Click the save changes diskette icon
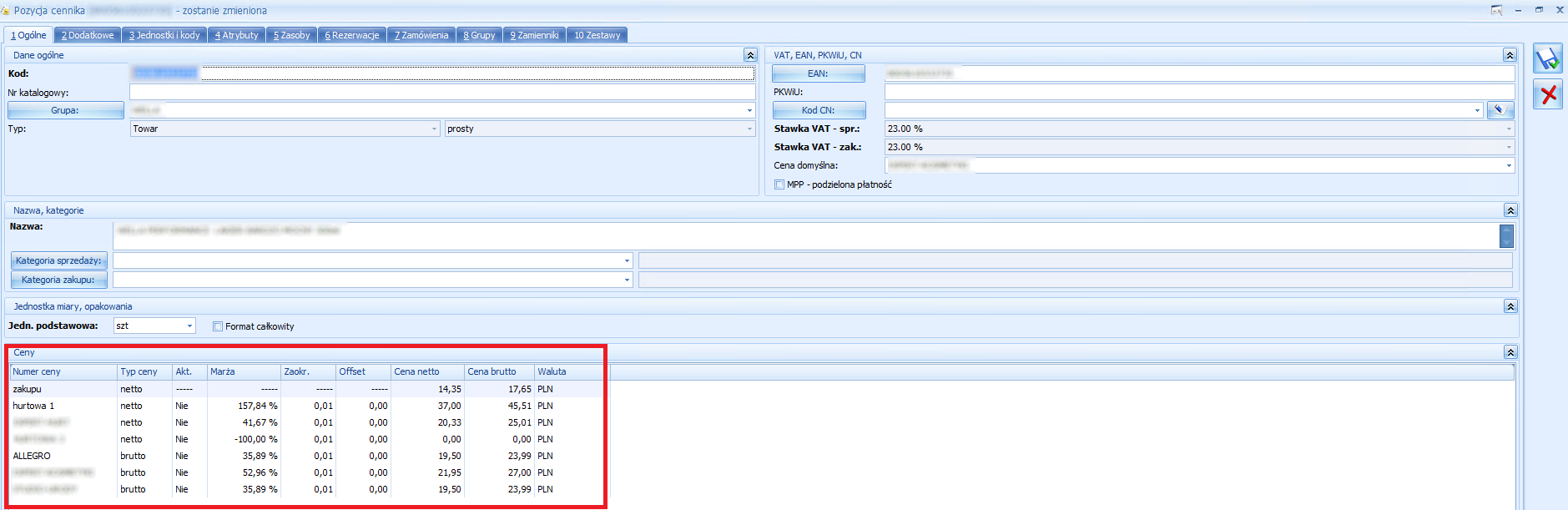Viewport: 1568px width, 510px height. [x=1547, y=59]
